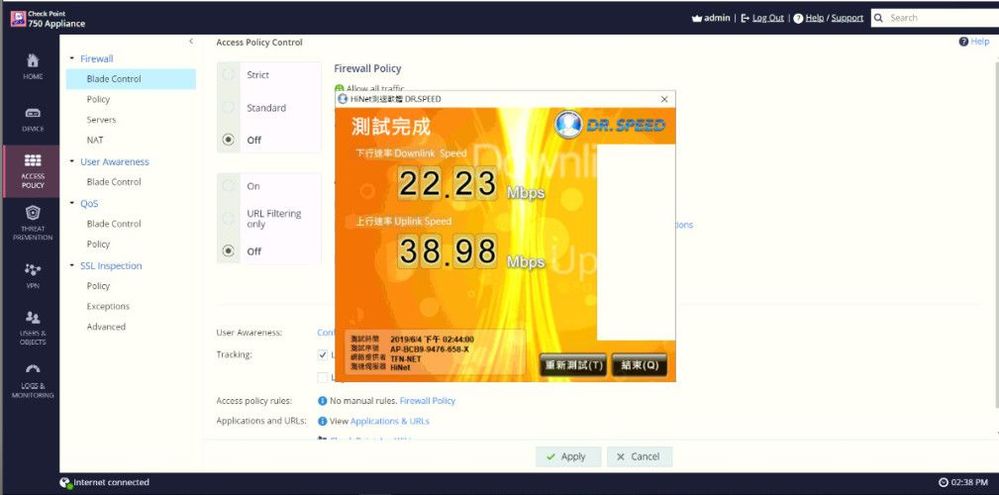Click the Apply button
This screenshot has width=999, height=495.
[x=568, y=456]
